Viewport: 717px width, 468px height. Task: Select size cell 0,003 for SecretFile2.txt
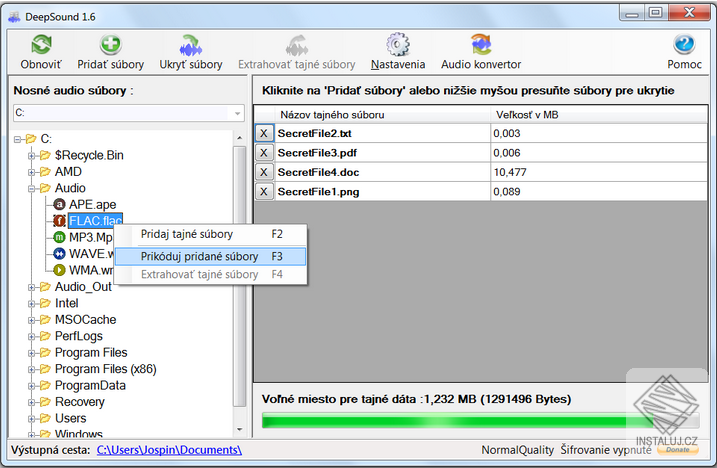pos(599,134)
